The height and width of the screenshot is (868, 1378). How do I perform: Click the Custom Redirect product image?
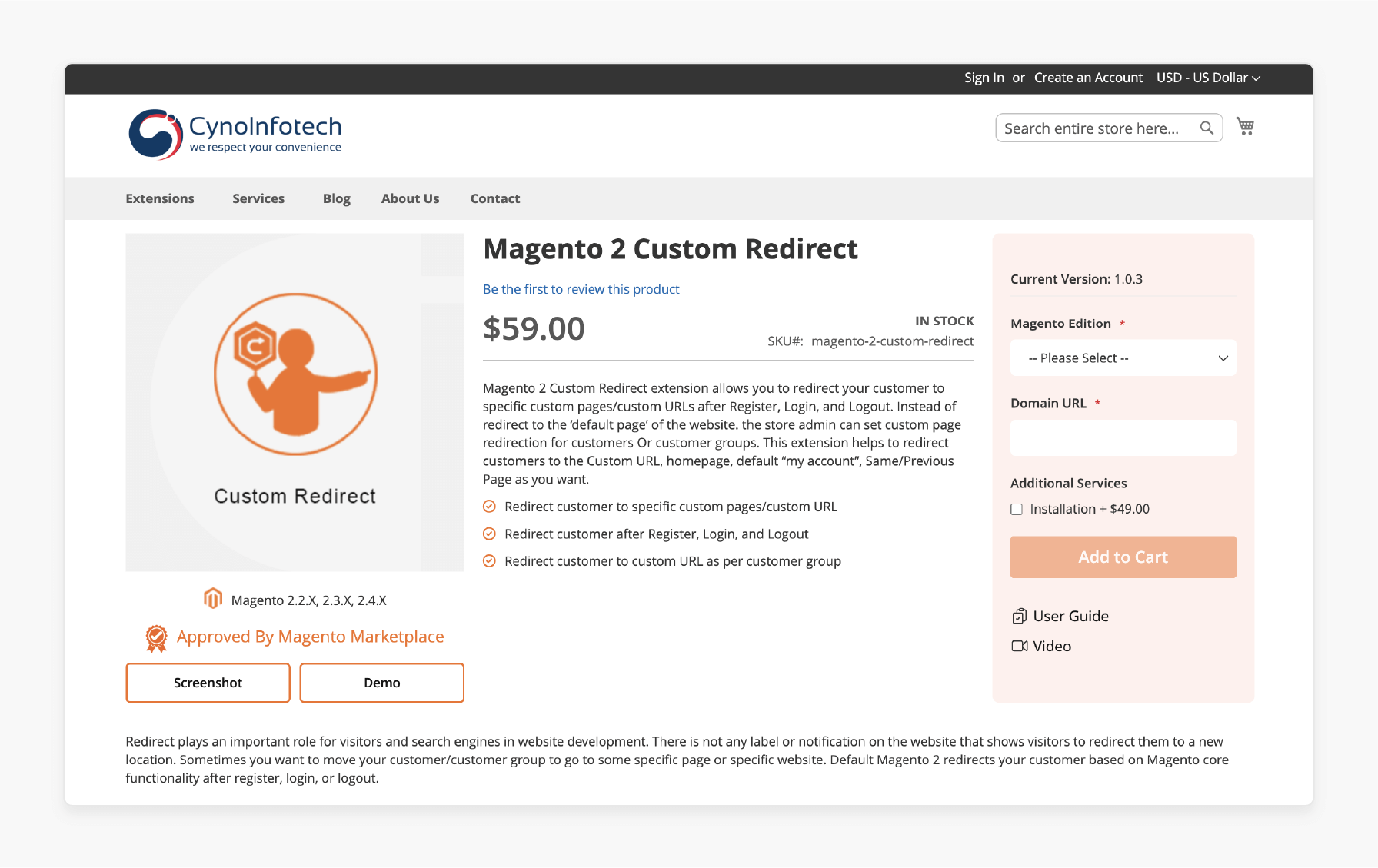295,402
